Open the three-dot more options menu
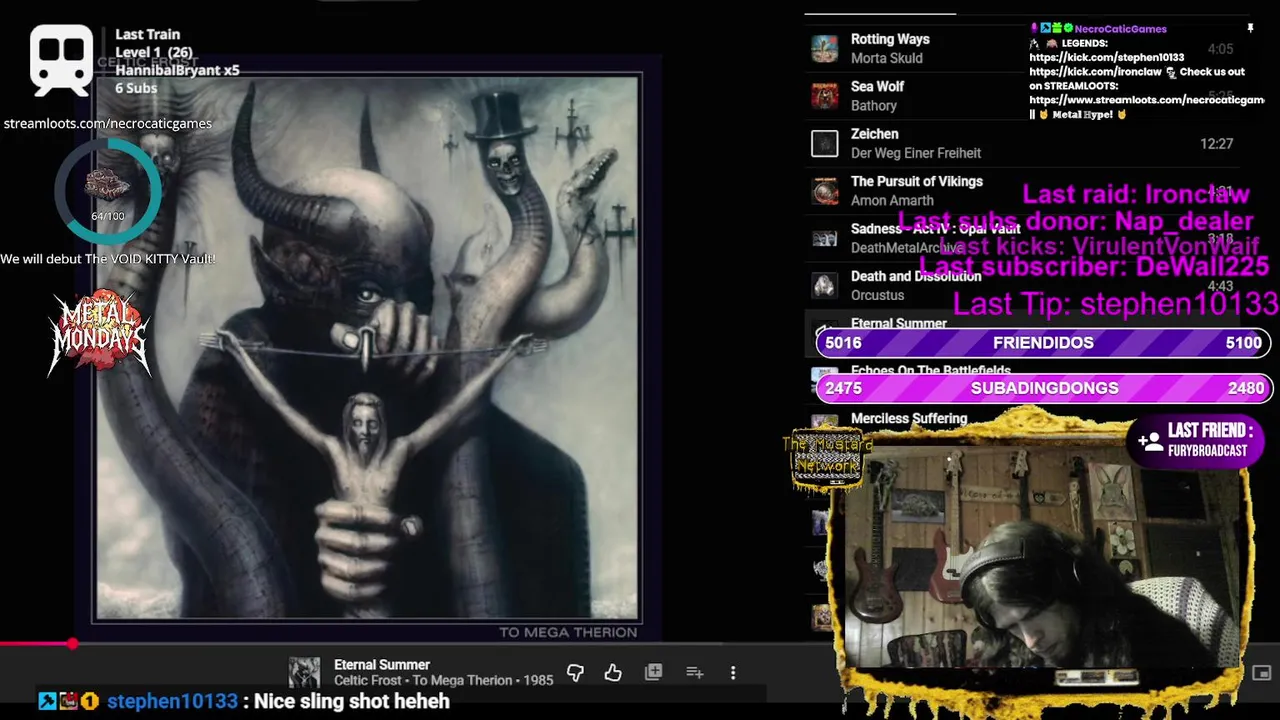Screen dimensions: 1280x720 tap(733, 673)
